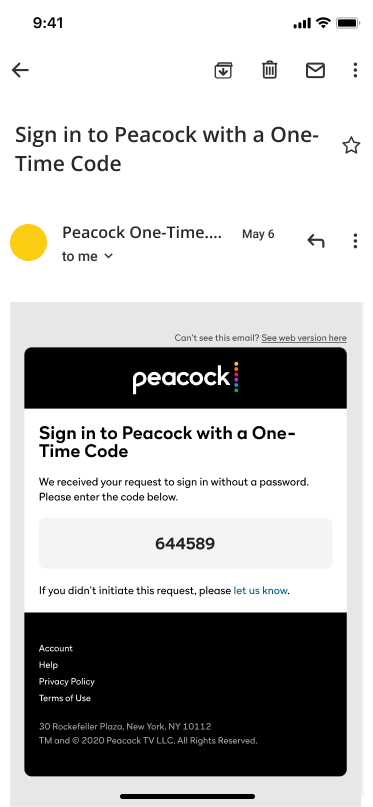
Task: Open the message options three-dot menu
Action: pyautogui.click(x=355, y=241)
